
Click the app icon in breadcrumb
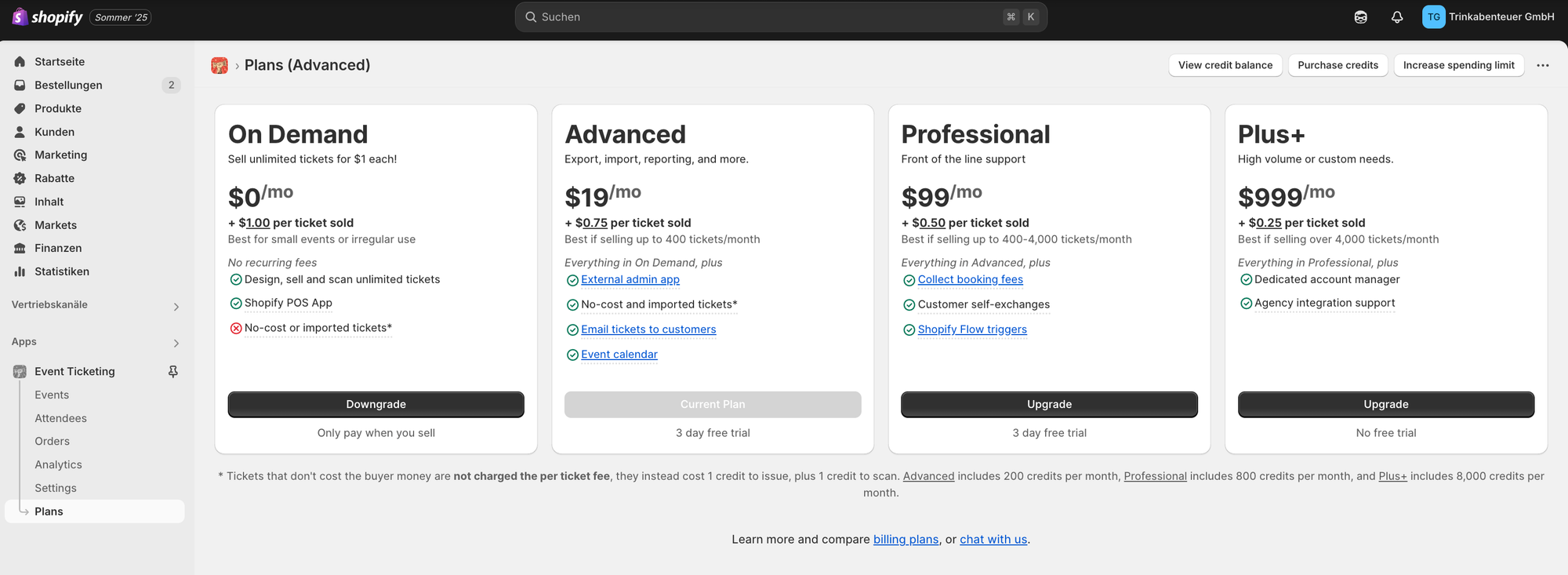tap(220, 65)
